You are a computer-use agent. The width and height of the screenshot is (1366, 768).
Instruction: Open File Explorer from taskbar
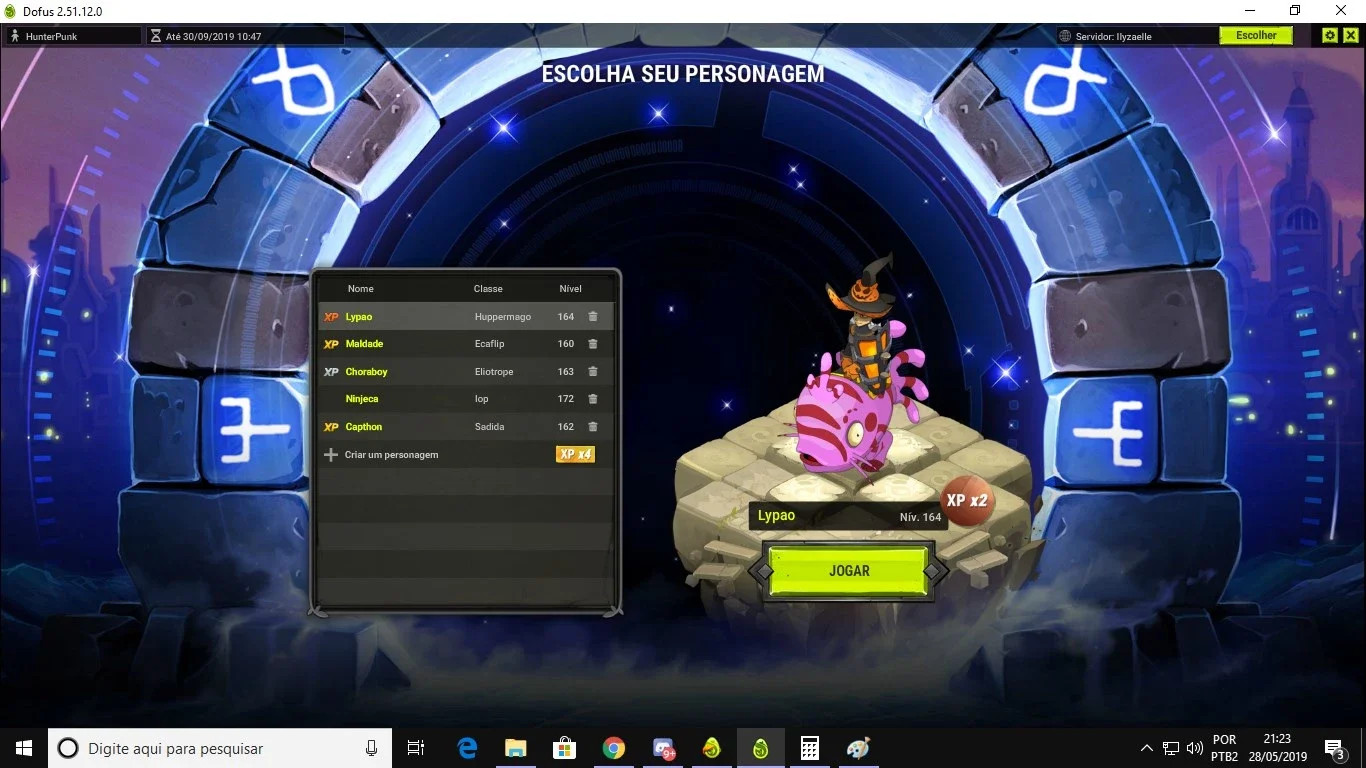[x=516, y=748]
